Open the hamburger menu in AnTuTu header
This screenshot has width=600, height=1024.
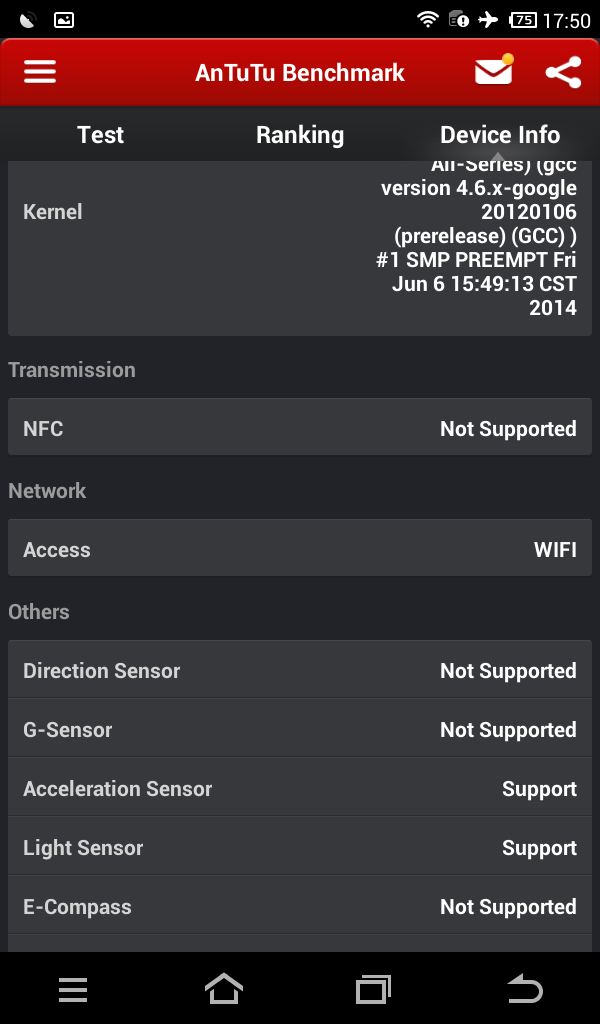click(x=40, y=73)
